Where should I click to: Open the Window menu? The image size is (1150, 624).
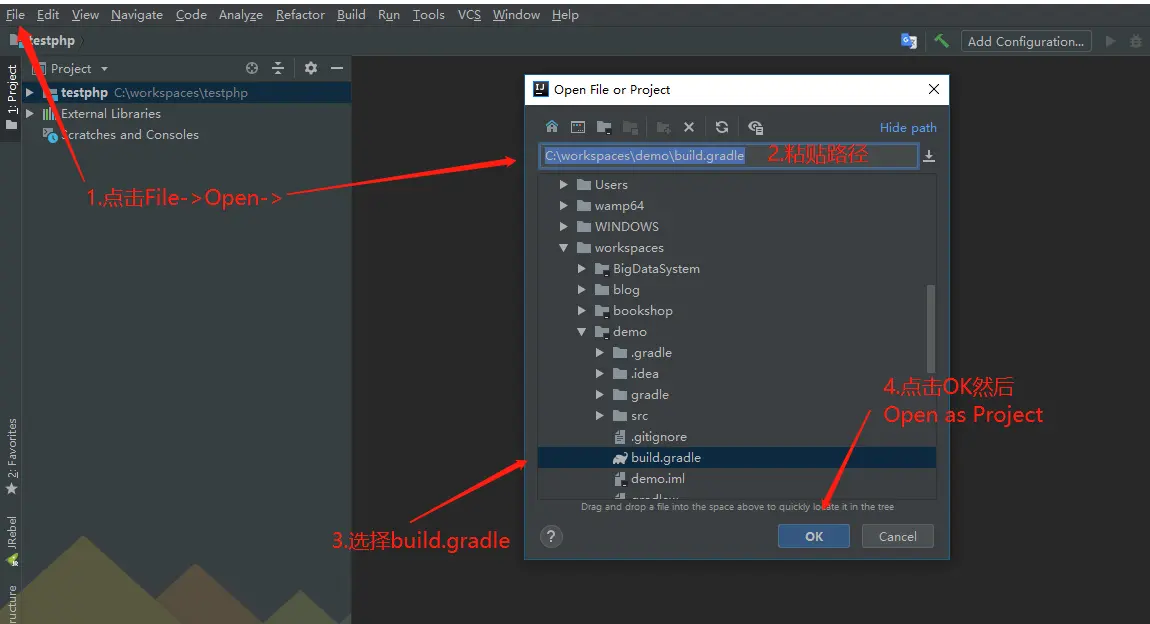tap(516, 15)
